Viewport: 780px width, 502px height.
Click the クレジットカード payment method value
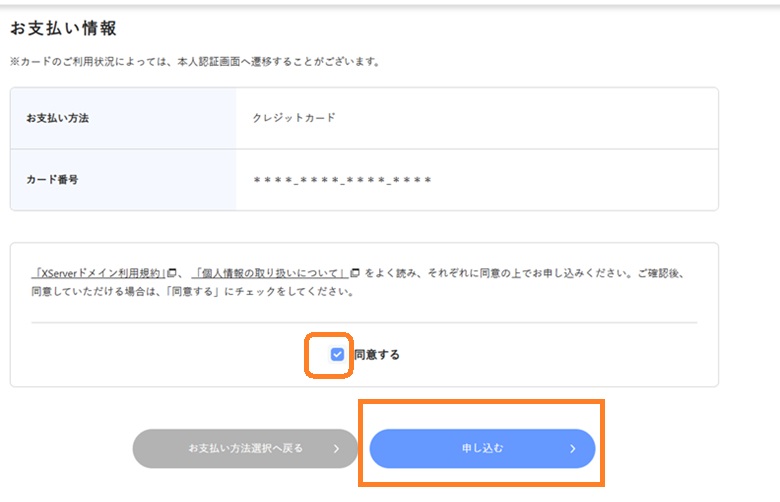pos(294,118)
